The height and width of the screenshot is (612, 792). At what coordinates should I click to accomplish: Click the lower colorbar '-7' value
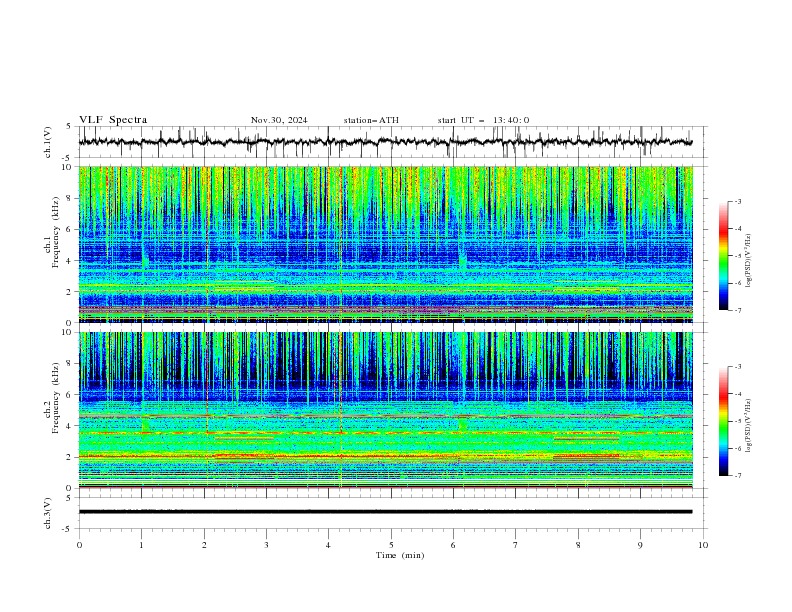(737, 476)
